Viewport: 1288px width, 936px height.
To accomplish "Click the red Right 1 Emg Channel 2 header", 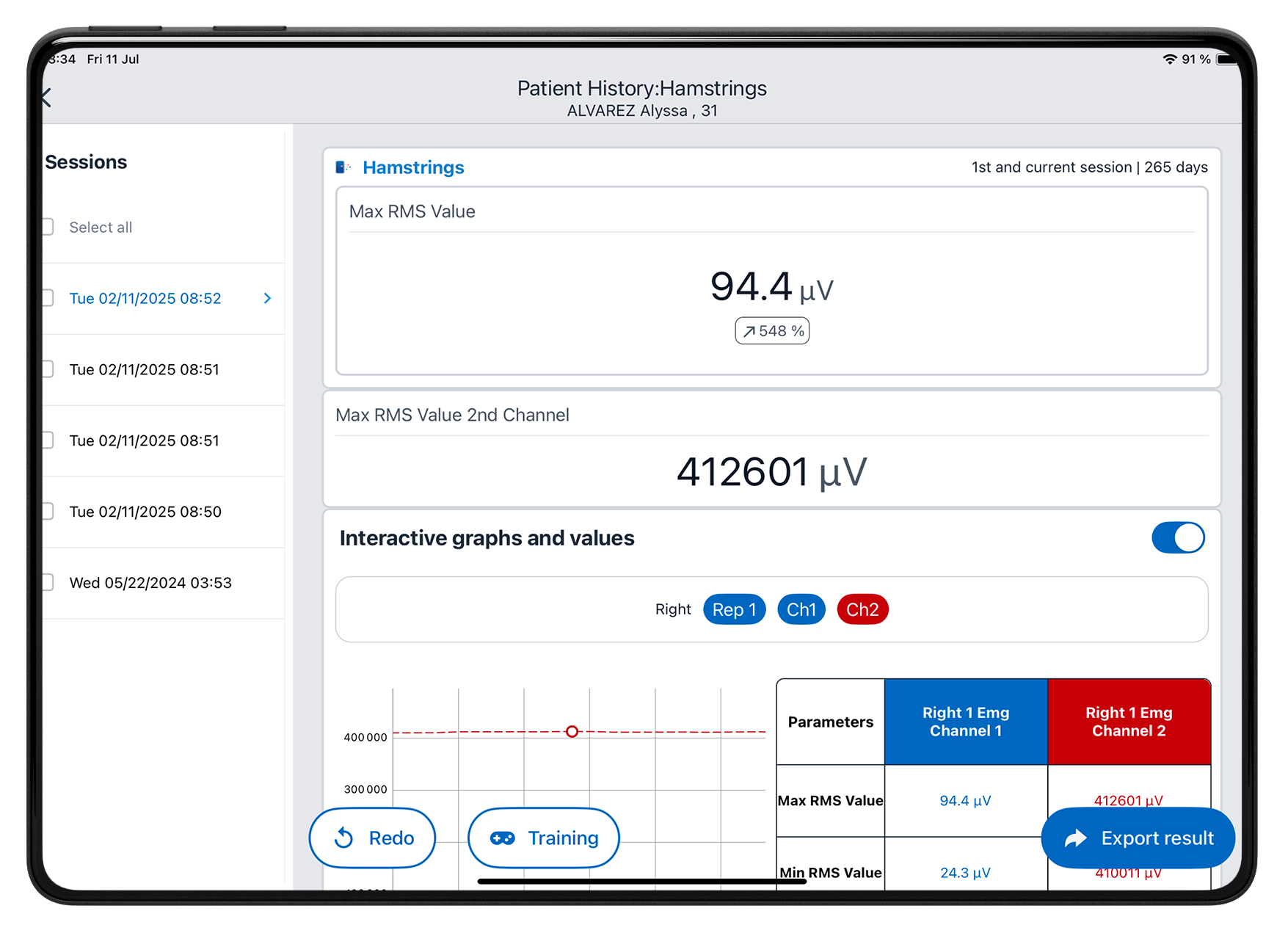I will (1129, 722).
